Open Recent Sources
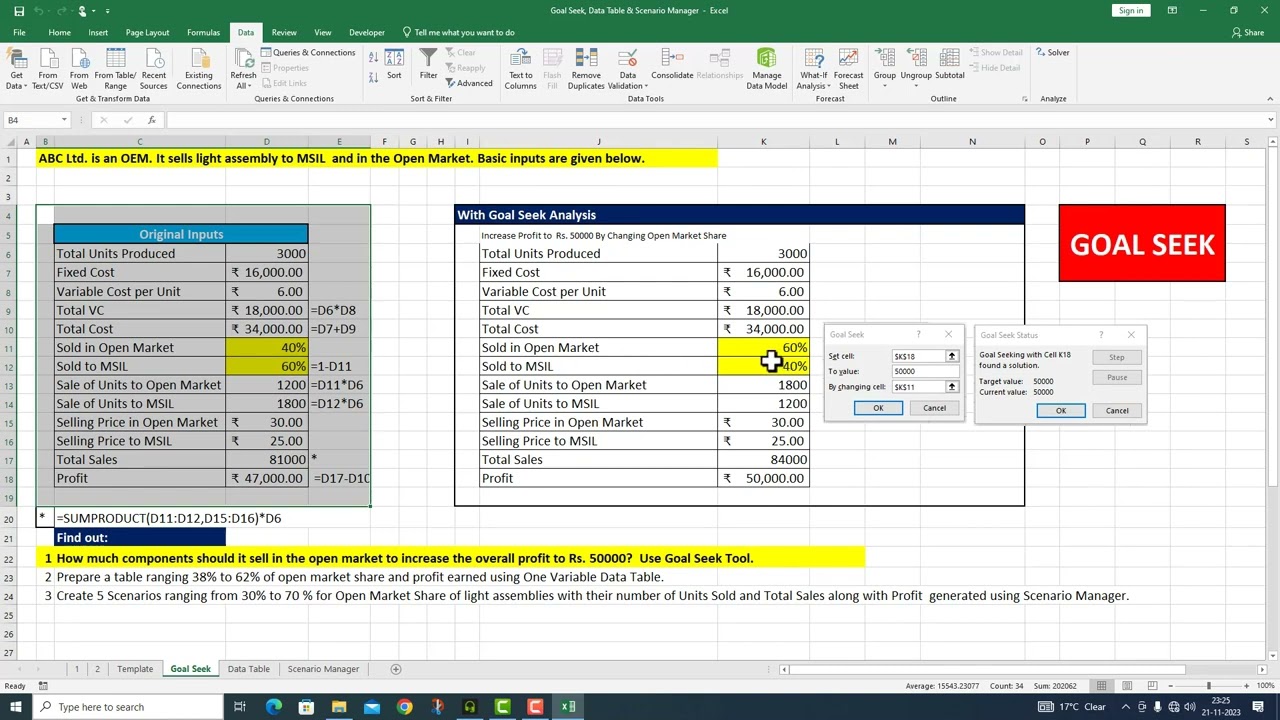 tap(153, 67)
